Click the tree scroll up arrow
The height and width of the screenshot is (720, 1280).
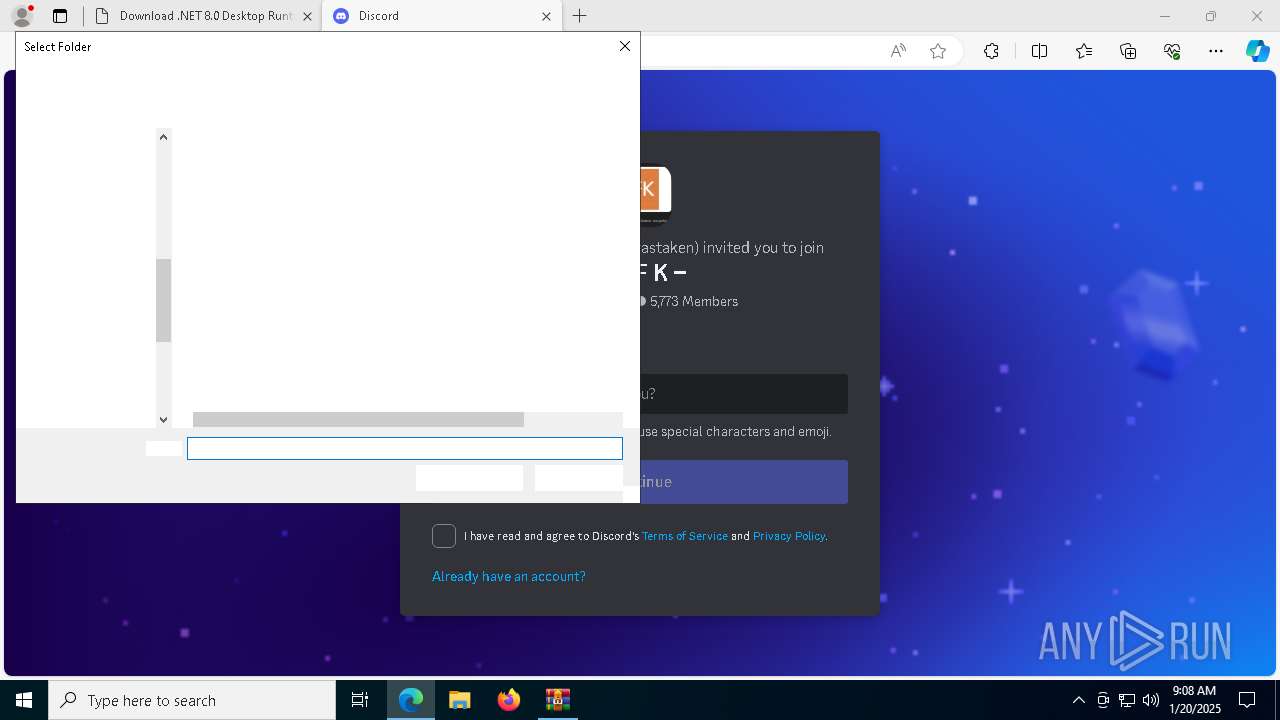164,137
